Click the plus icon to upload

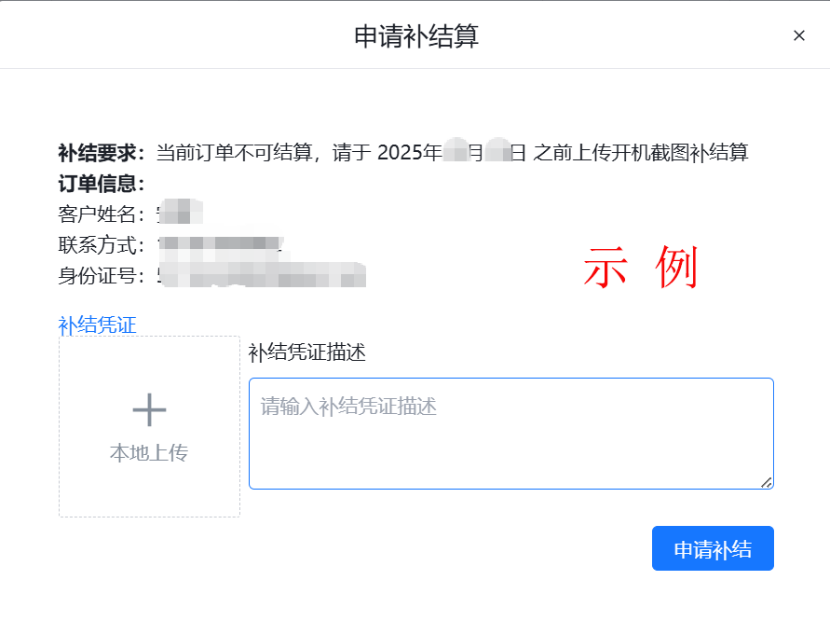click(x=149, y=410)
